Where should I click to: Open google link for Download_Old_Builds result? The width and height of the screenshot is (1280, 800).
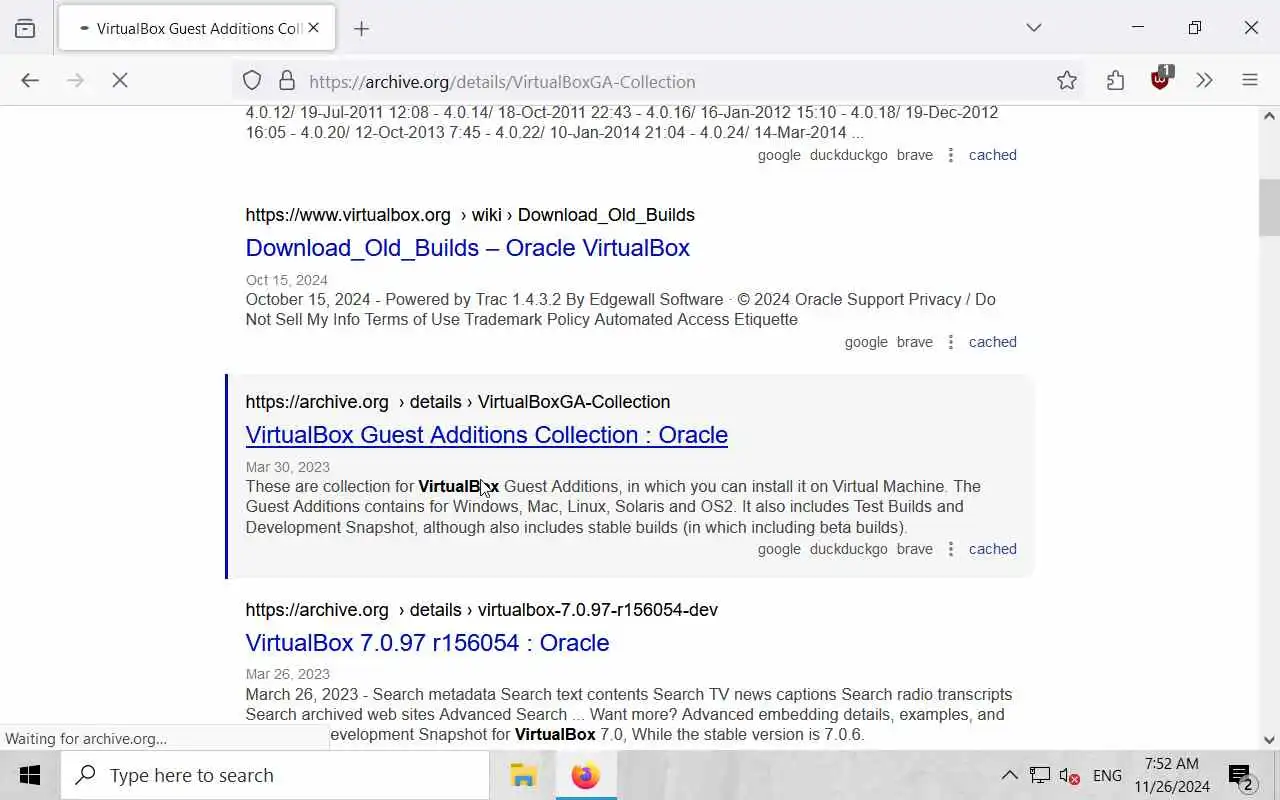click(866, 342)
